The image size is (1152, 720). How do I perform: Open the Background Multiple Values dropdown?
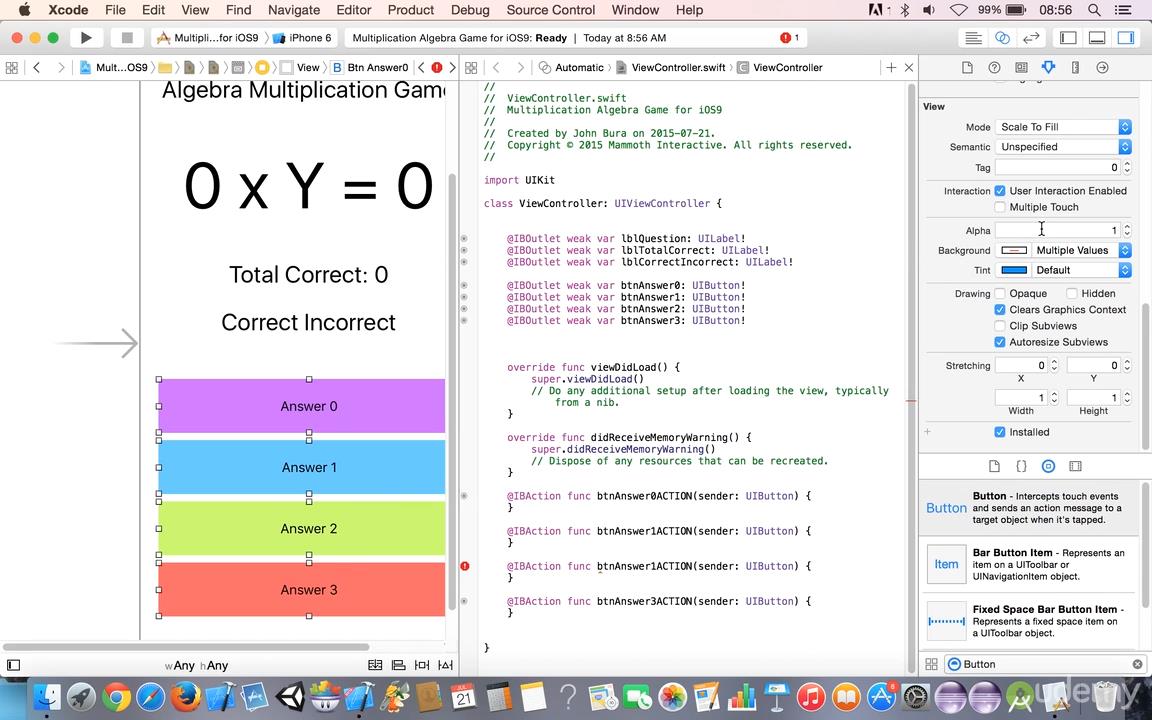point(1081,251)
